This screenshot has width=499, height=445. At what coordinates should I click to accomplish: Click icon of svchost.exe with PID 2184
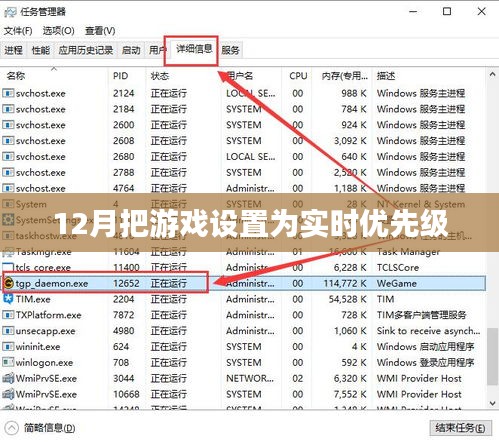coord(8,109)
